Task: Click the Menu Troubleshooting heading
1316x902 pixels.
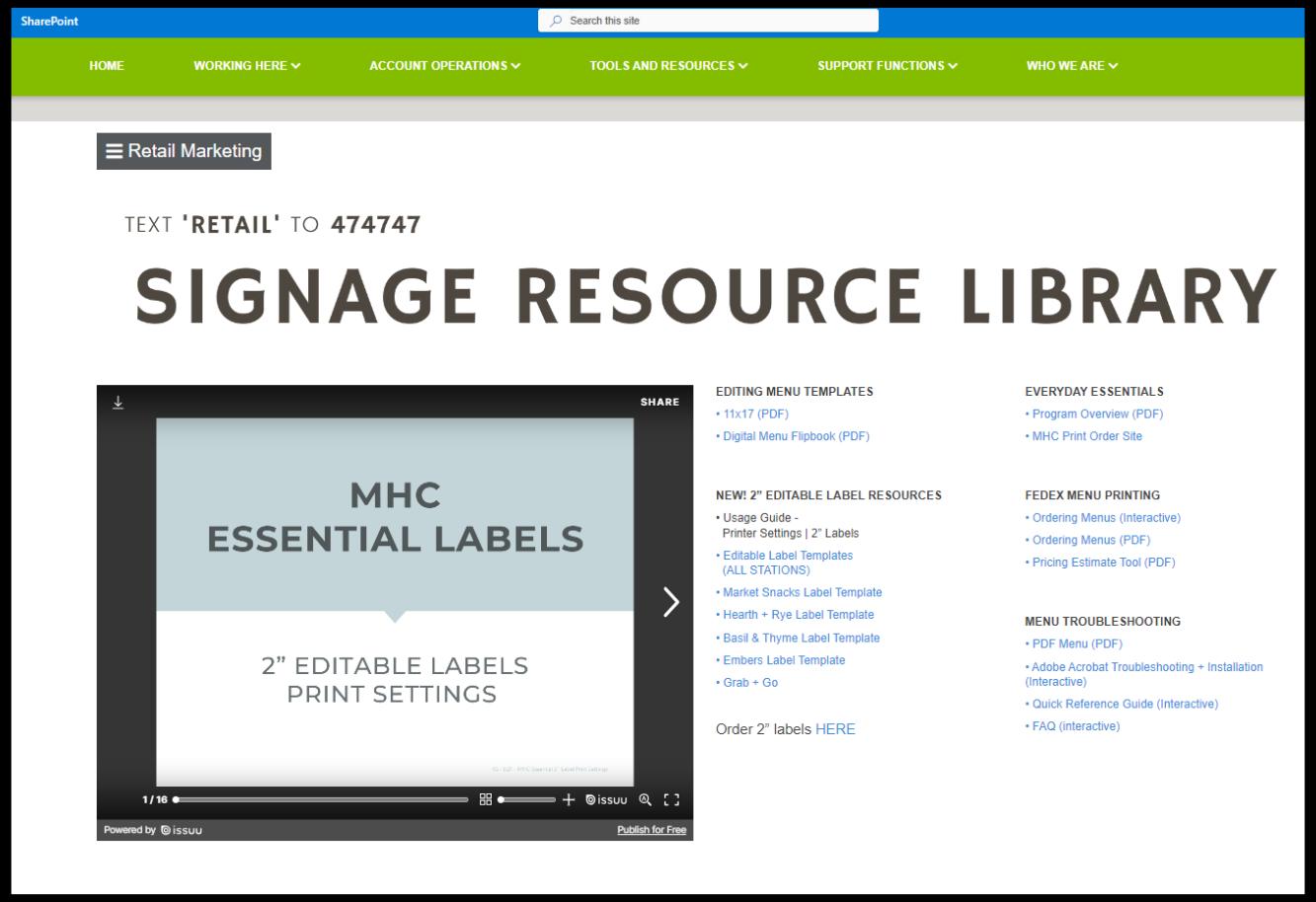Action: tap(1103, 622)
